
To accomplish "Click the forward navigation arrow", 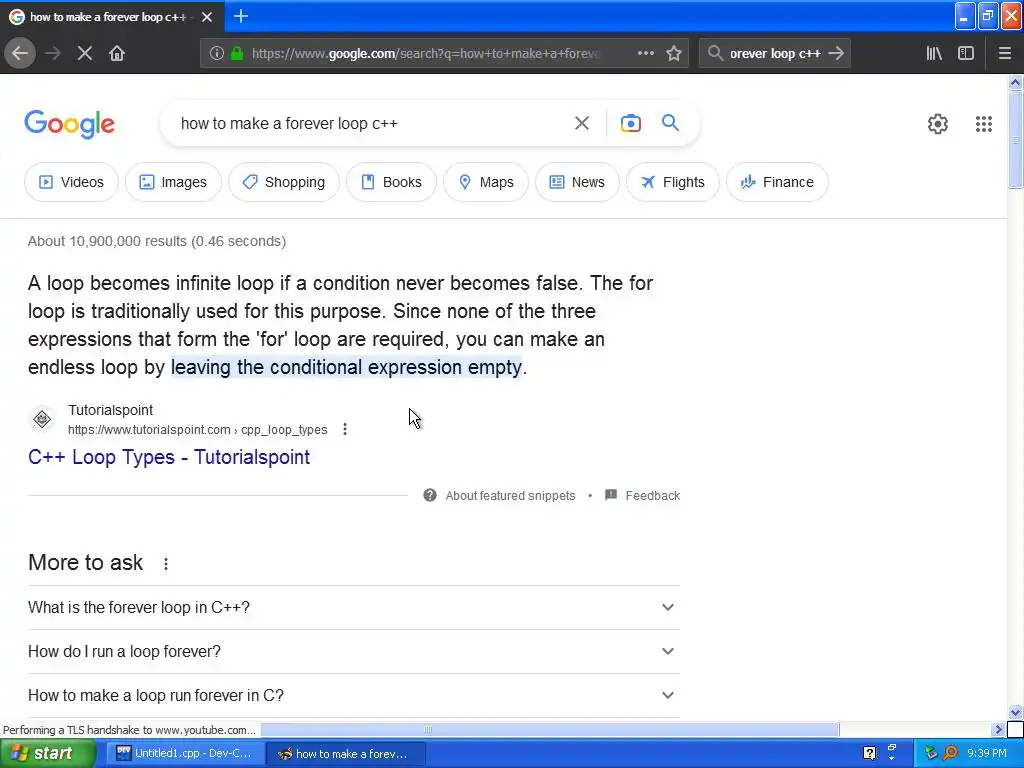I will [53, 54].
